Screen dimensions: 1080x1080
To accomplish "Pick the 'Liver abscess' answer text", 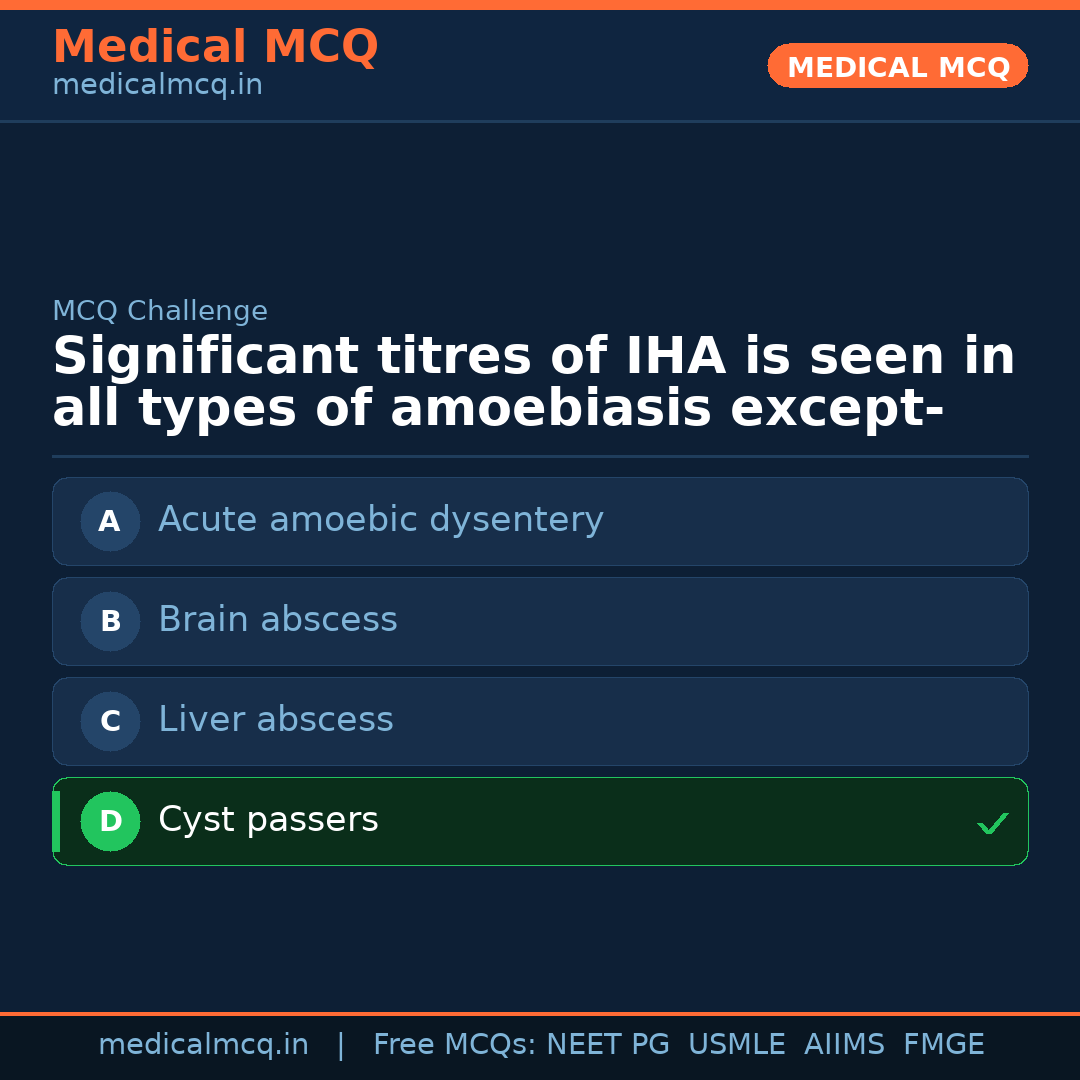I will pos(275,720).
